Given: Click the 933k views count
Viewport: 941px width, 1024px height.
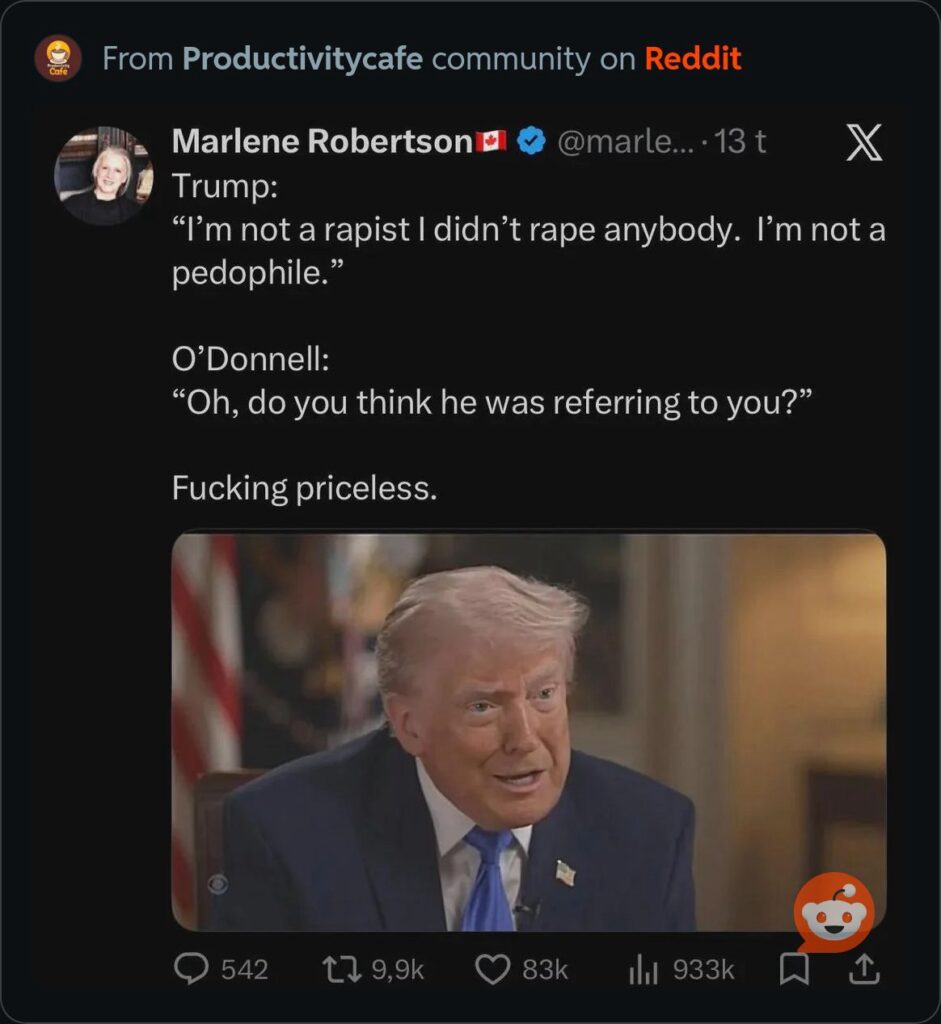Looking at the screenshot, I should [703, 969].
